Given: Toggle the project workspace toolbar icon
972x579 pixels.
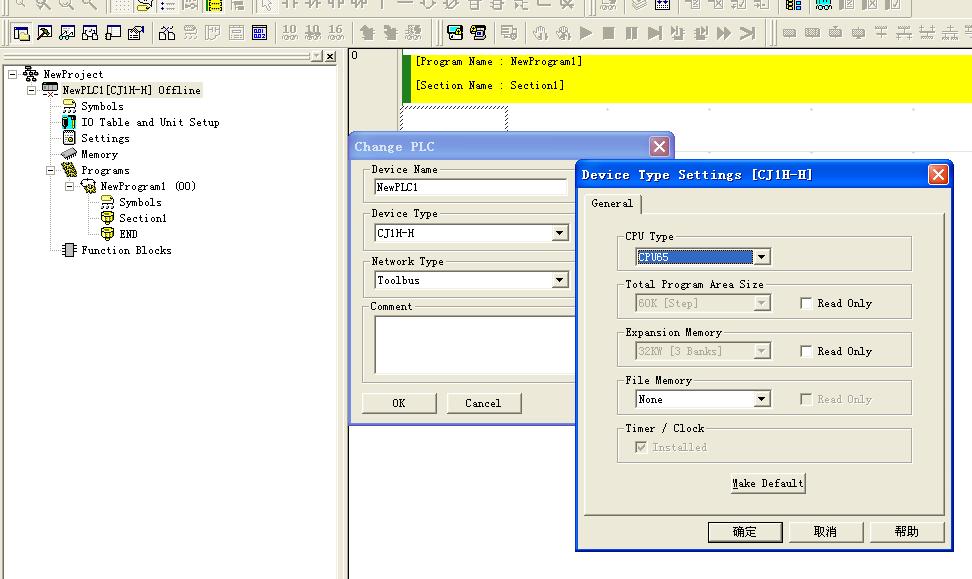Looking at the screenshot, I should tap(21, 33).
